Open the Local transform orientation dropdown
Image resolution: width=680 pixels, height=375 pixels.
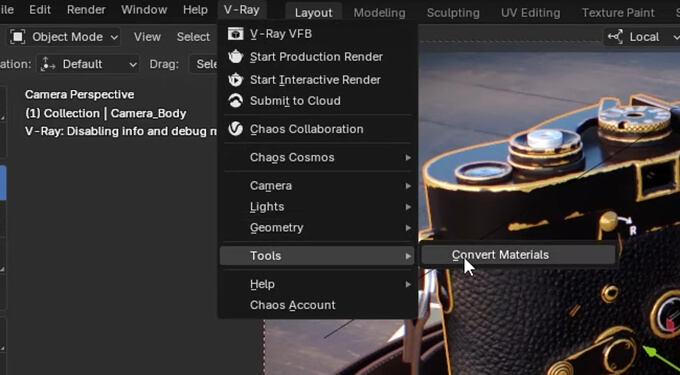tap(641, 37)
